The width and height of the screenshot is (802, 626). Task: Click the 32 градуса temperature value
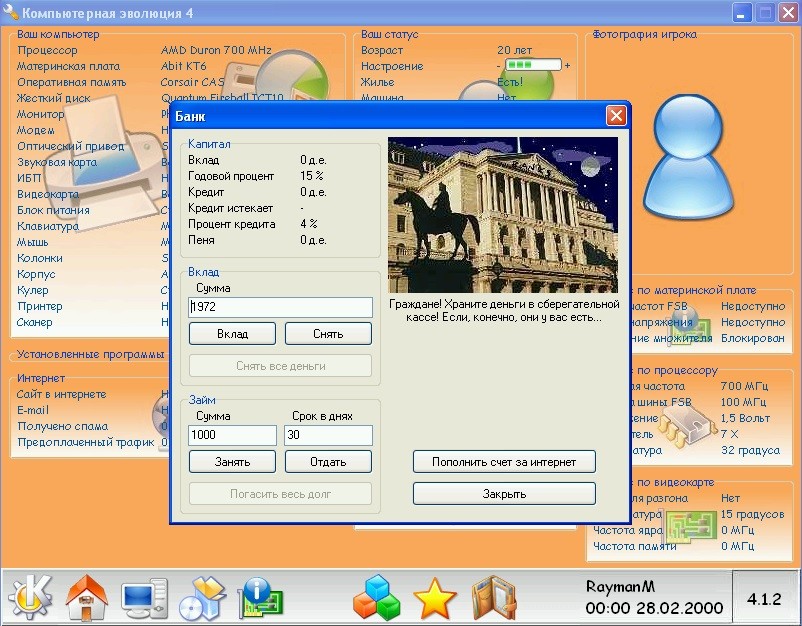750,450
